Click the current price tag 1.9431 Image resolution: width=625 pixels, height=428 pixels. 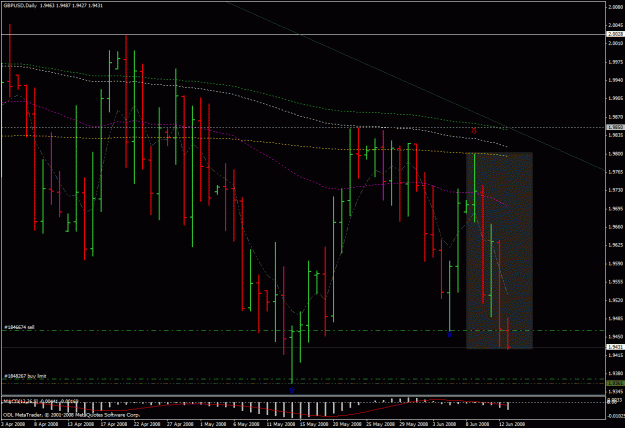pos(615,347)
